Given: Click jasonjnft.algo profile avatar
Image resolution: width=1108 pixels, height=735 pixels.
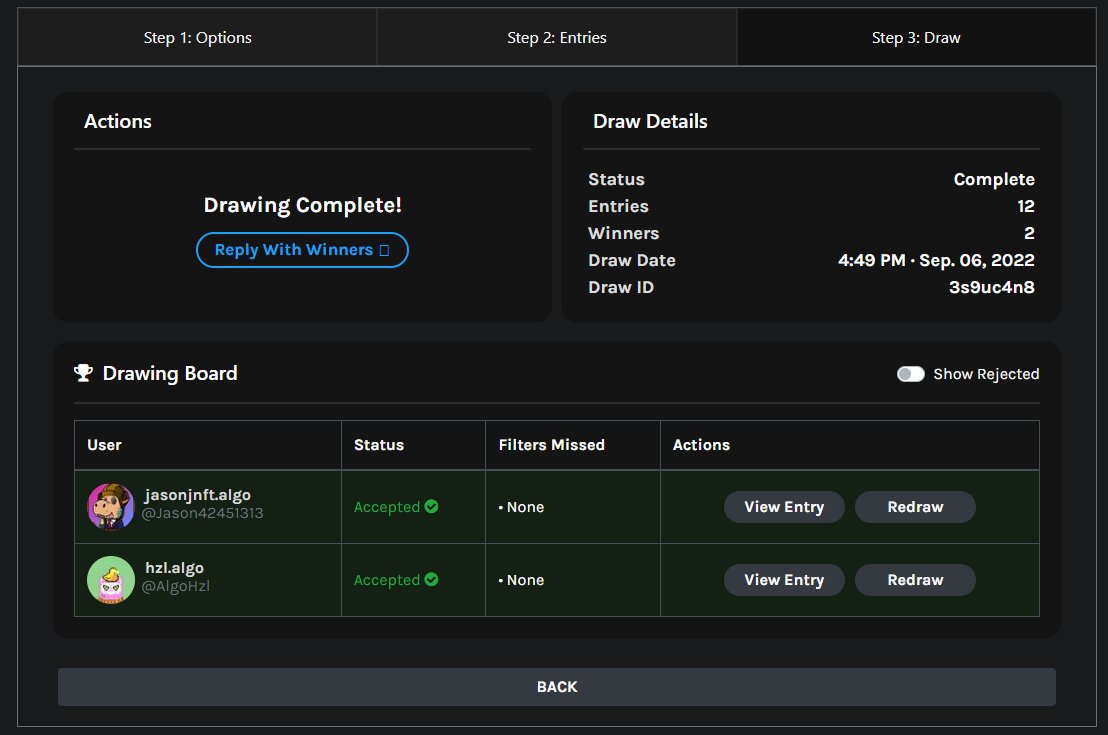Looking at the screenshot, I should (111, 507).
